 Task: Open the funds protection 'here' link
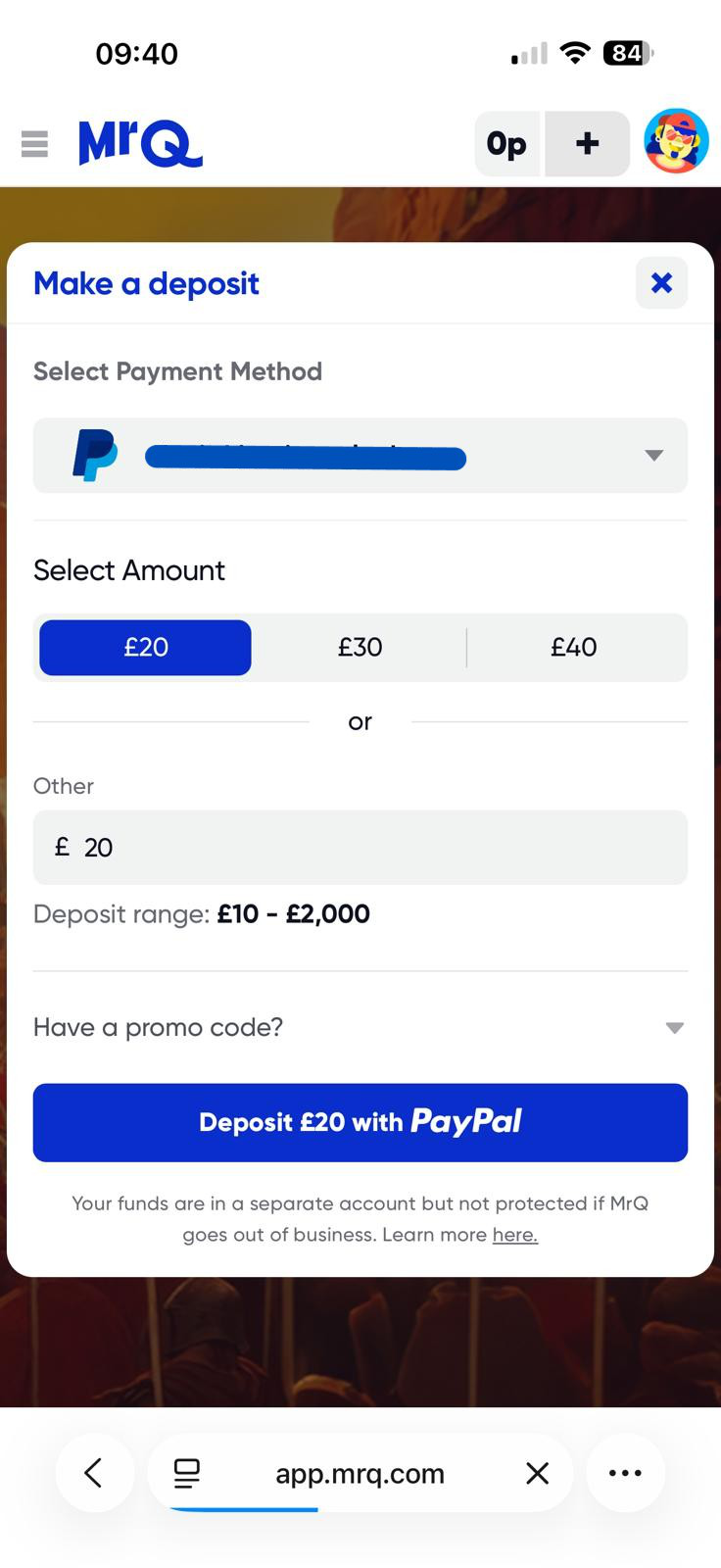click(514, 1234)
